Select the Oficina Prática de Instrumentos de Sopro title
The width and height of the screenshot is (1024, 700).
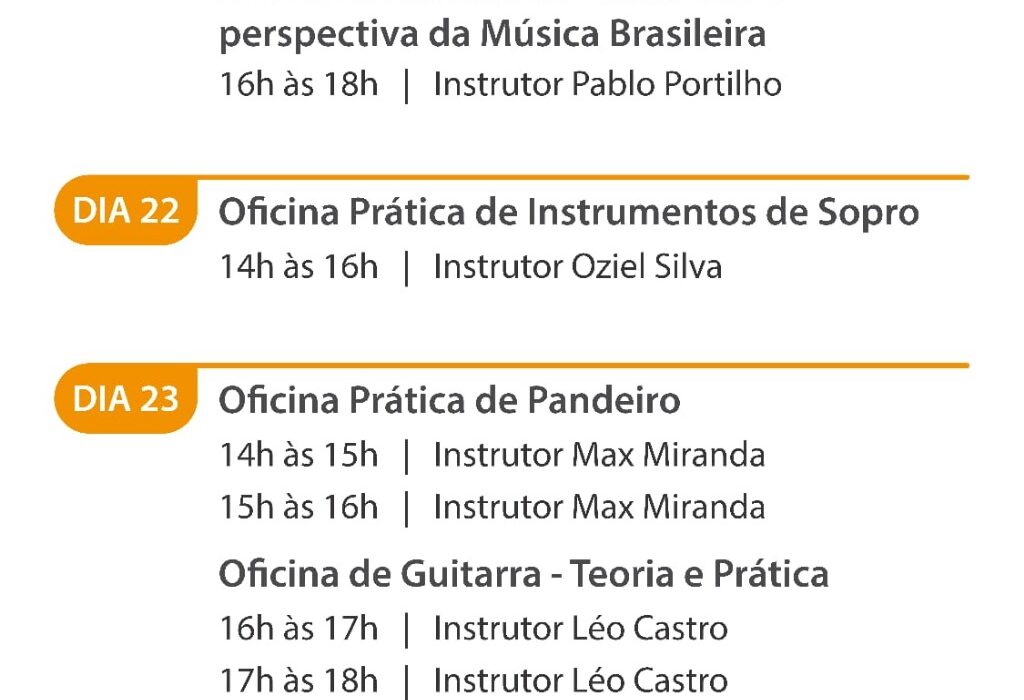568,213
